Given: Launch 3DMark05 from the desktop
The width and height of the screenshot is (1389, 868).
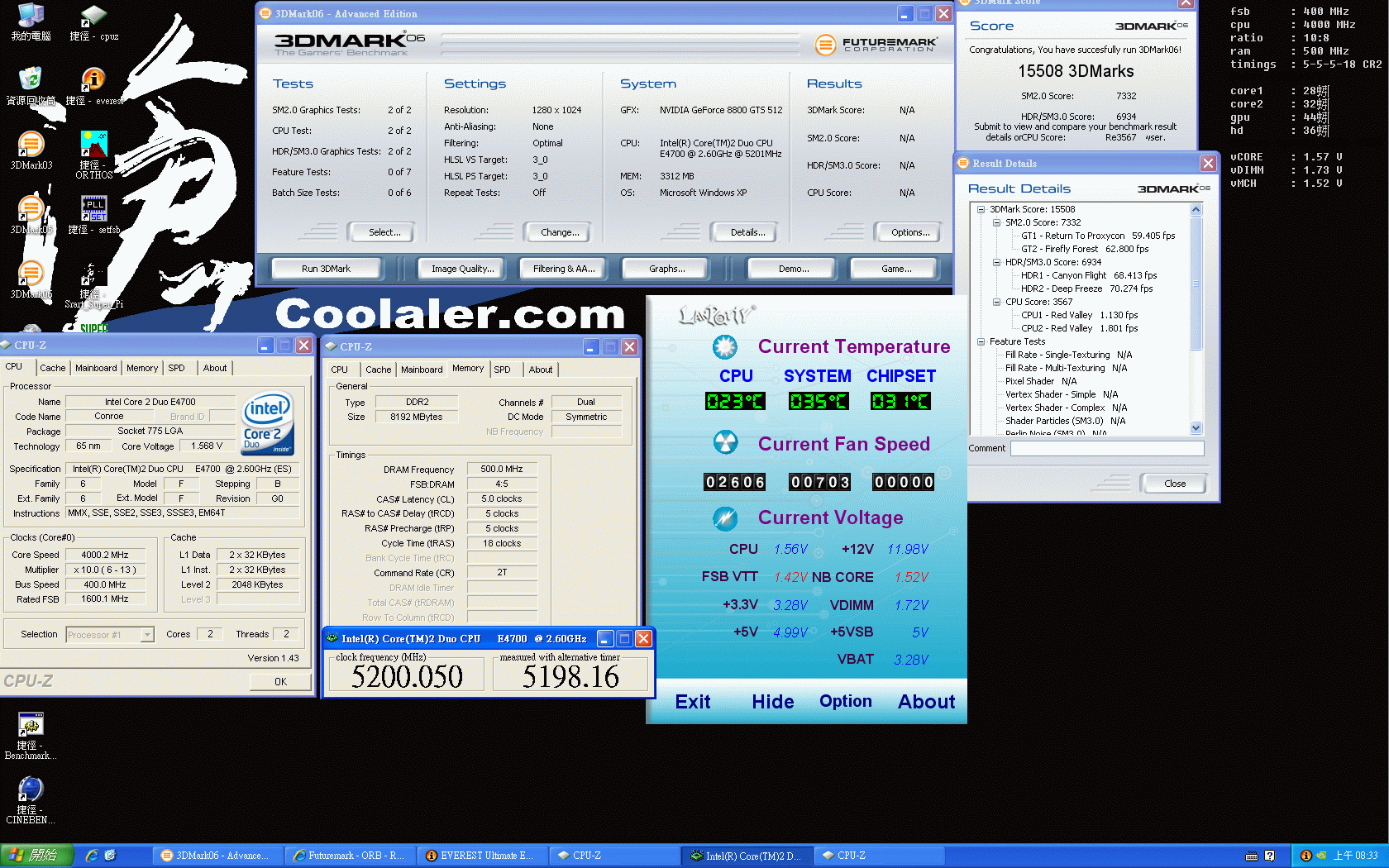Looking at the screenshot, I should click(x=31, y=215).
